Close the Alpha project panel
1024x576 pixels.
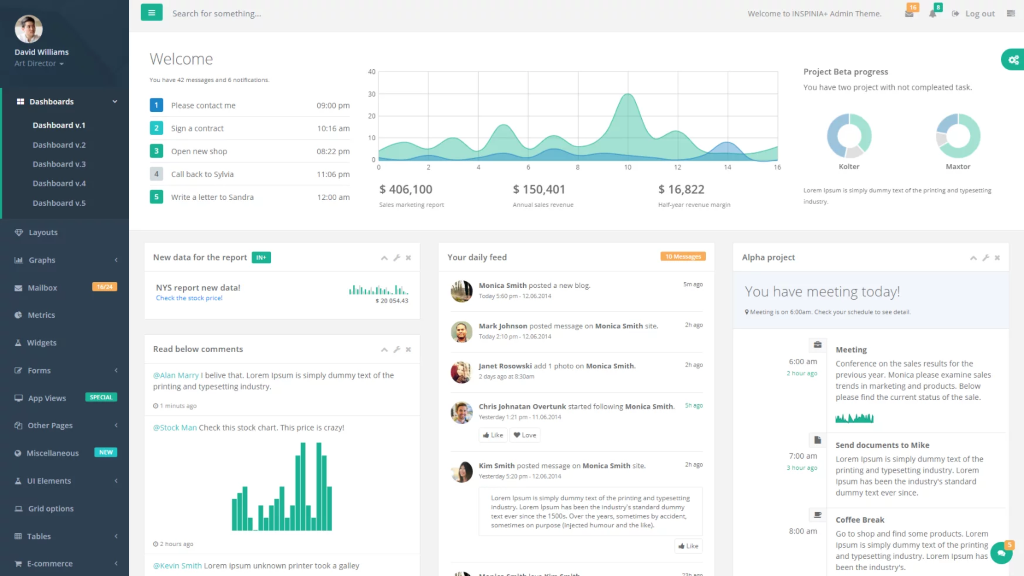click(x=997, y=258)
